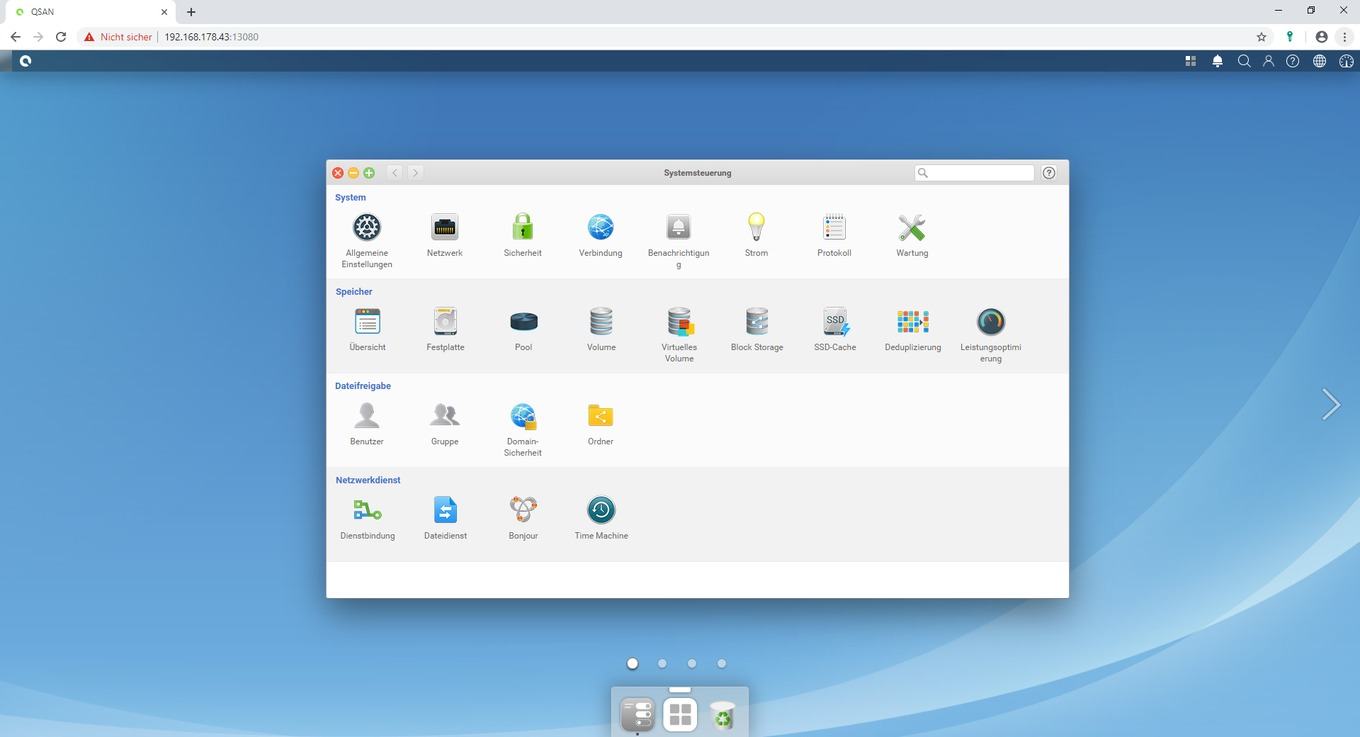This screenshot has width=1360, height=737.
Task: Reload the browser page
Action: pos(61,37)
